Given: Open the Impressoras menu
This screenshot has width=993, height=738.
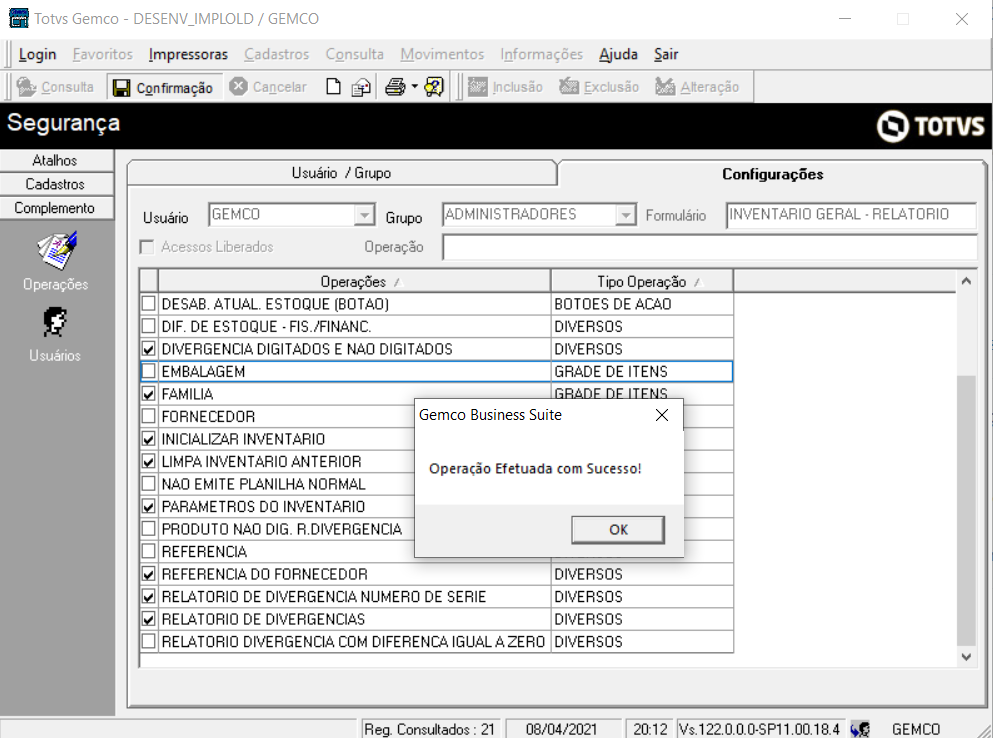Looking at the screenshot, I should point(188,54).
